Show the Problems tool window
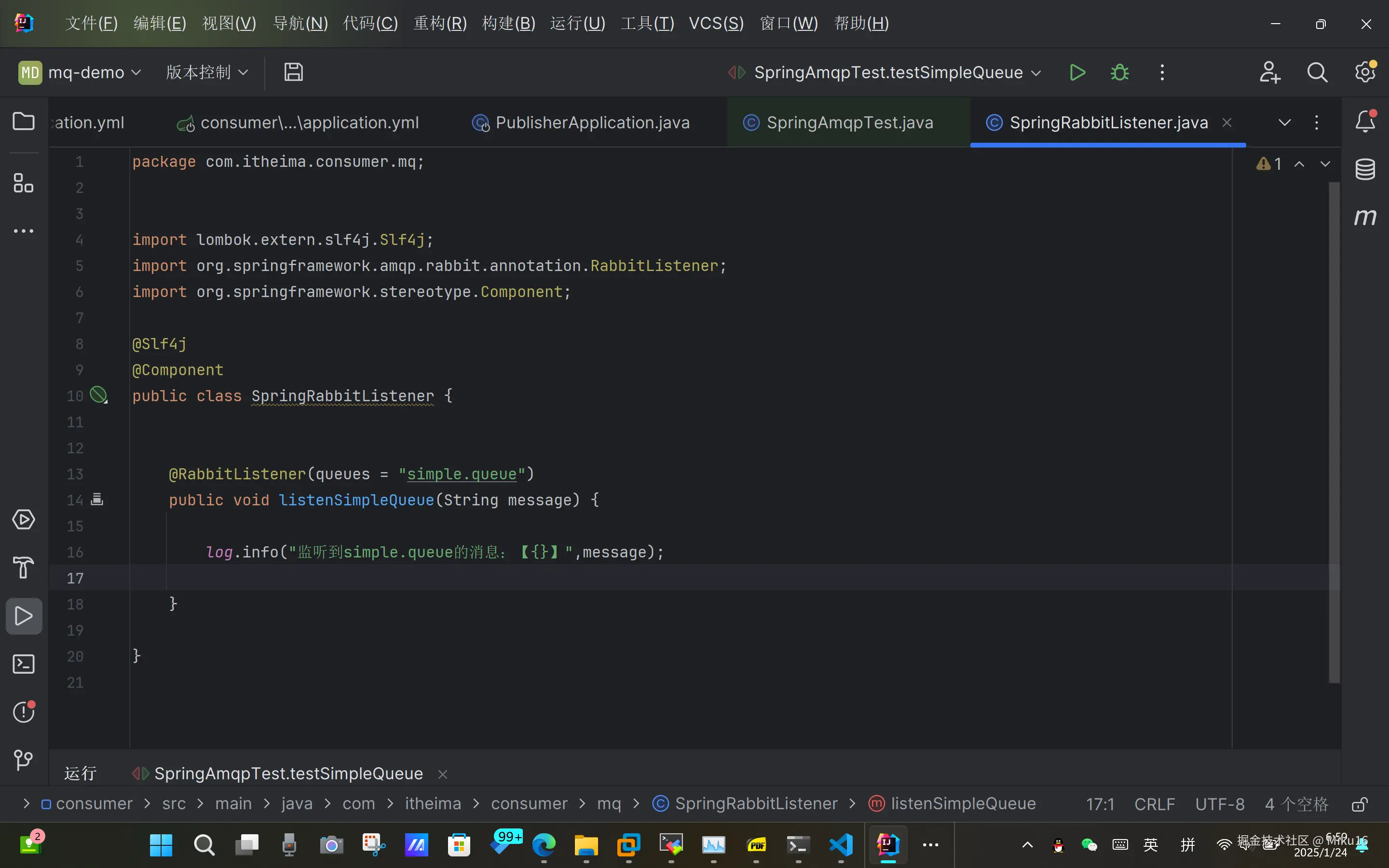 coord(24,712)
